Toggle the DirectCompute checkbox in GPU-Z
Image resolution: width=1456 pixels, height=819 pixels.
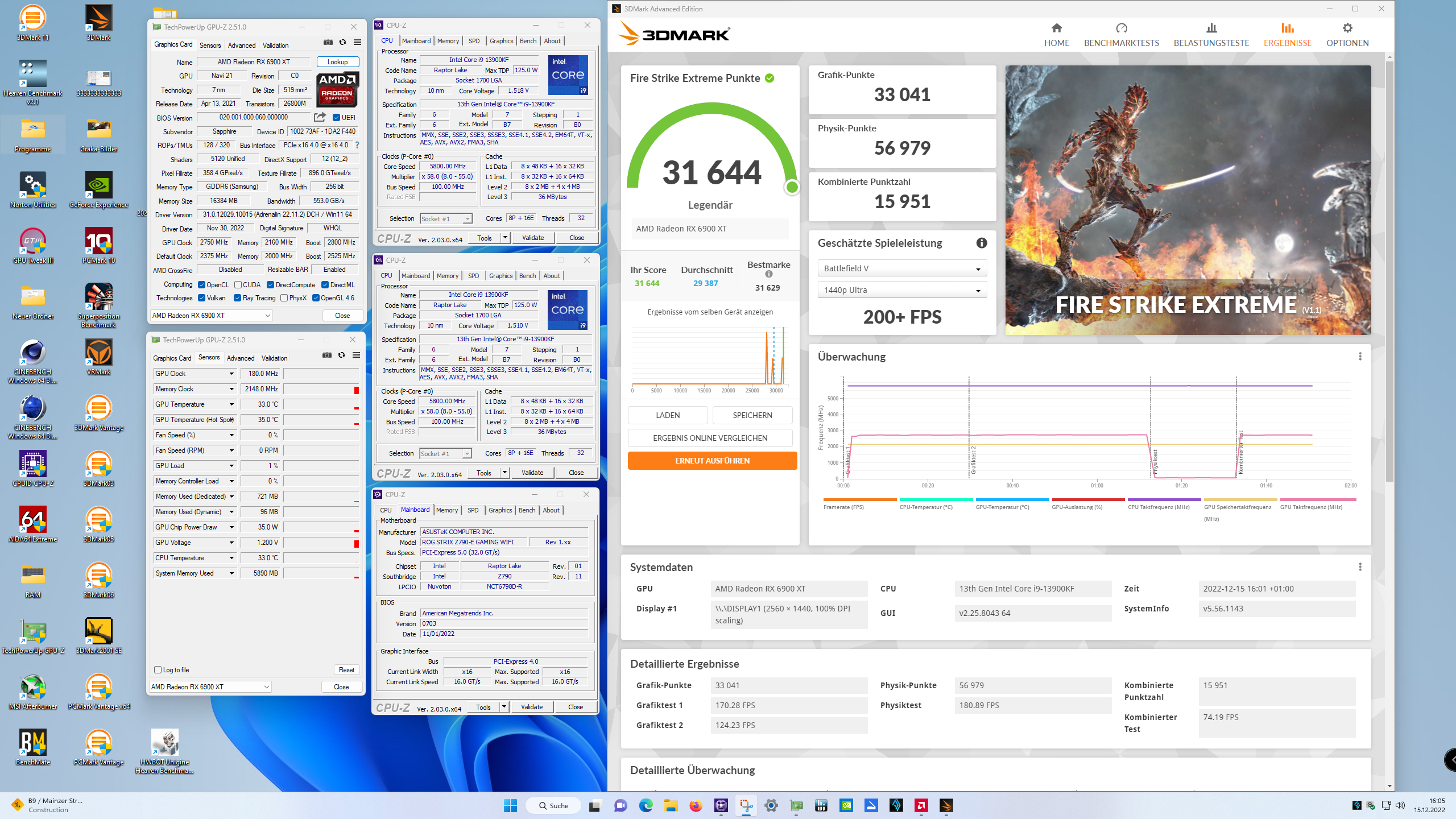(270, 285)
